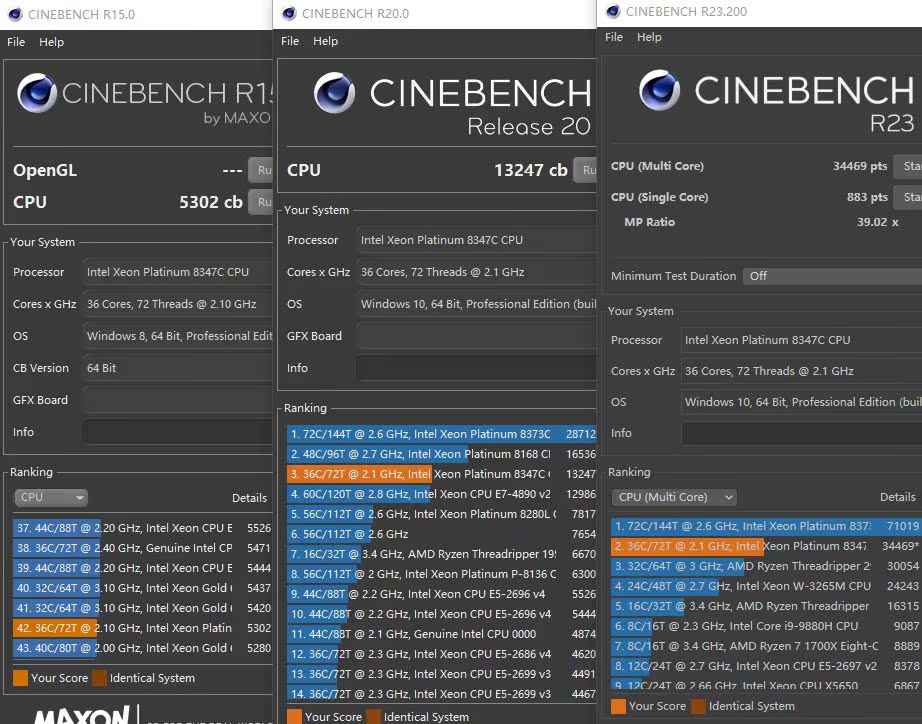Open File menu in Cinebench R15
The image size is (922, 724).
coord(16,42)
